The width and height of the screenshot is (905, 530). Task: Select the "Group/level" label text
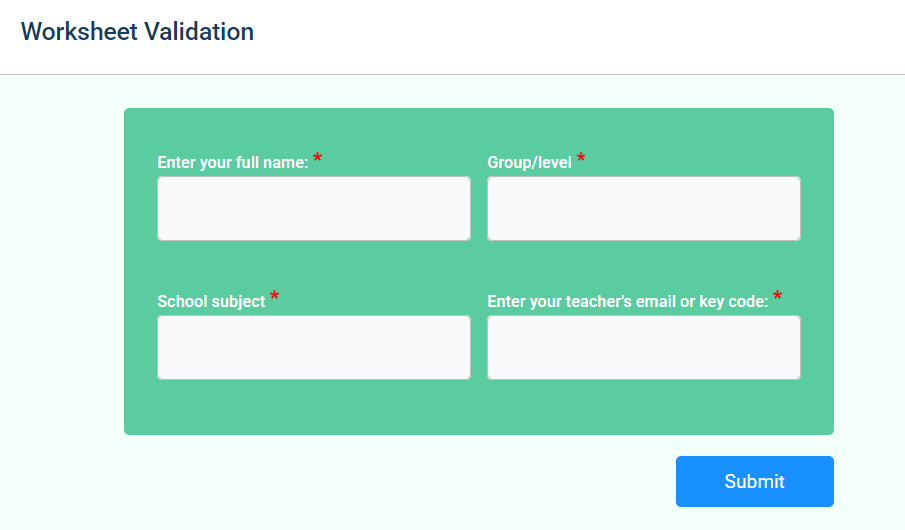pyautogui.click(x=529, y=162)
